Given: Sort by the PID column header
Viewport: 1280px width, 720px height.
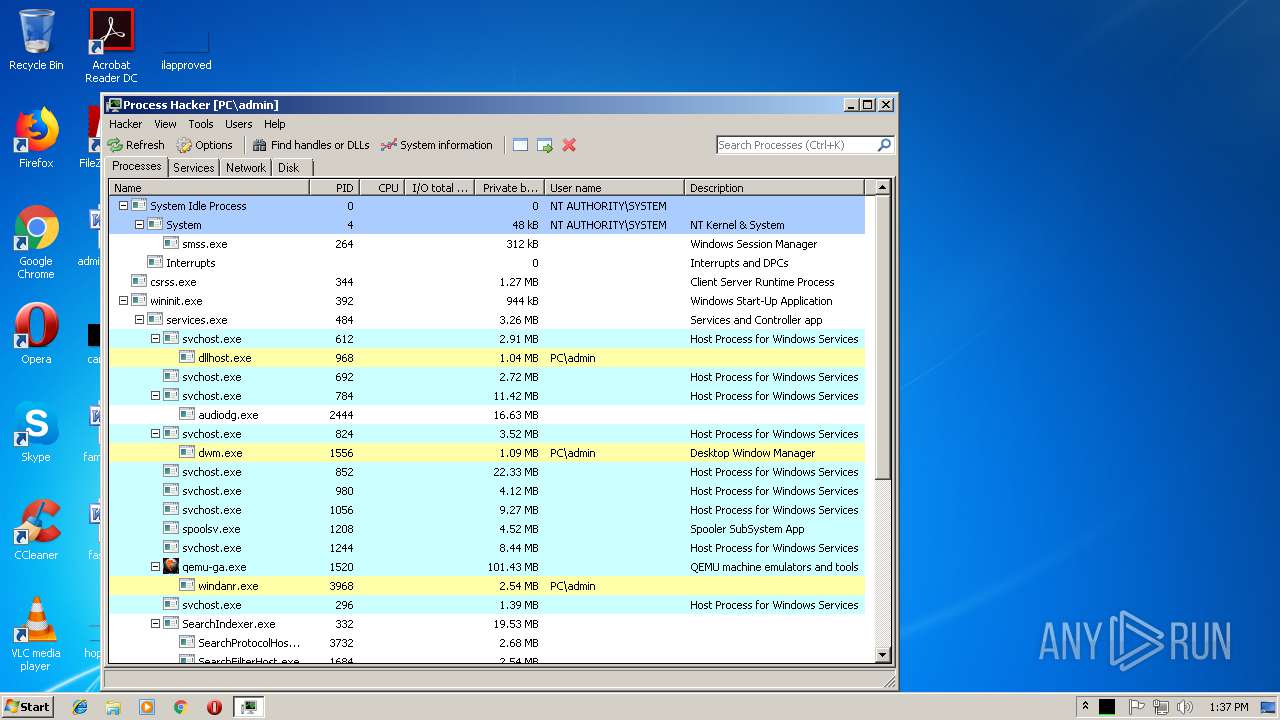Looking at the screenshot, I should [334, 188].
